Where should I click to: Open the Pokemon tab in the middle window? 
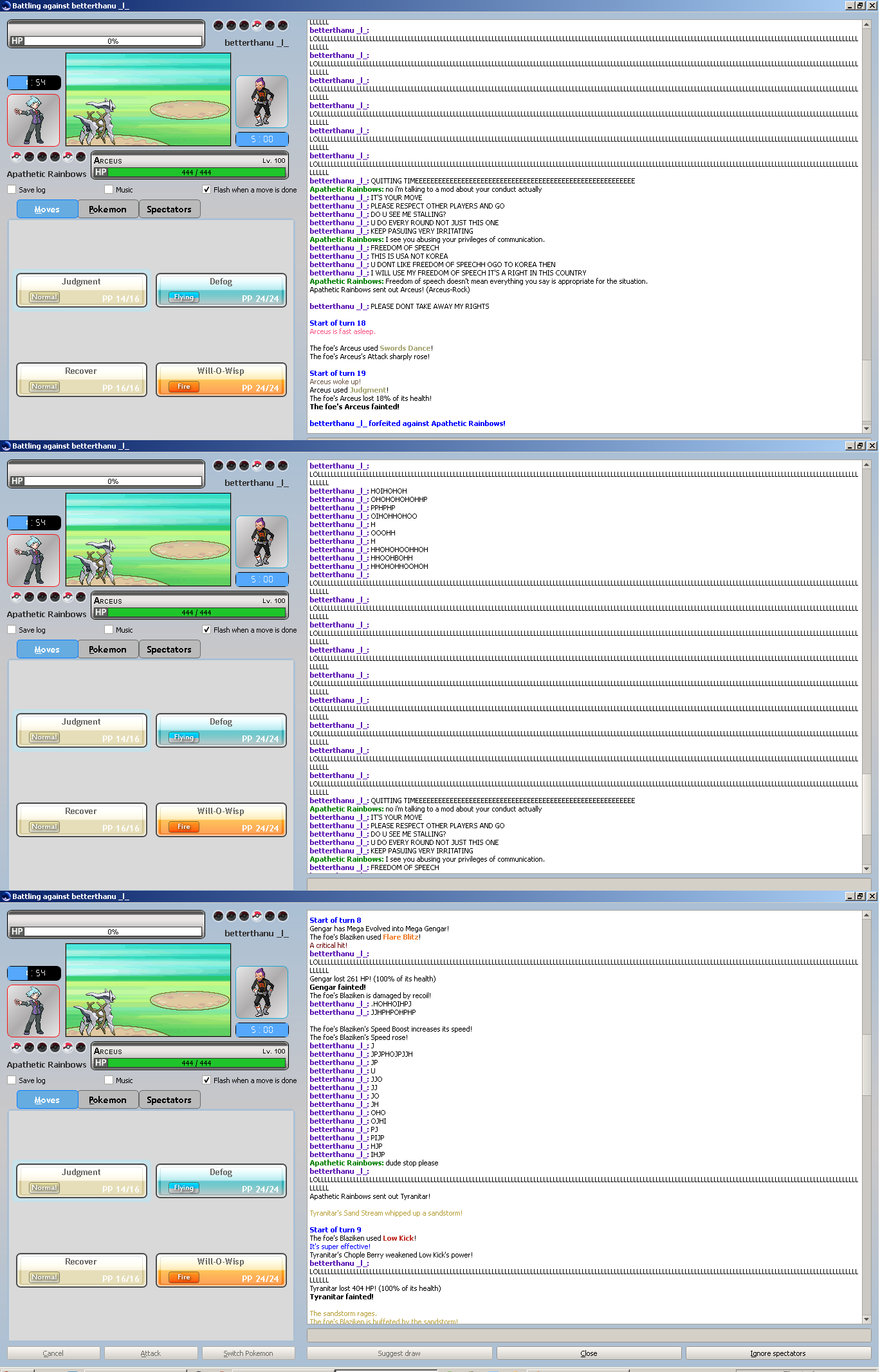pyautogui.click(x=108, y=649)
